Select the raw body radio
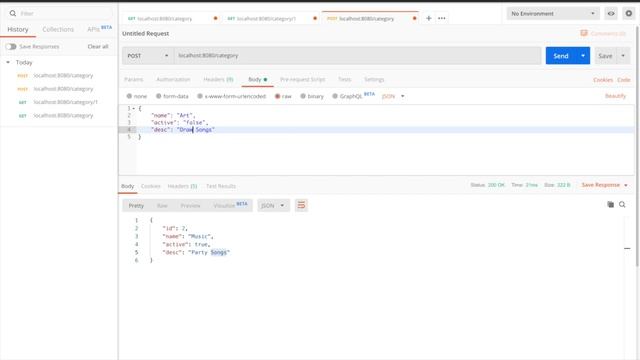This screenshot has height=360, width=640. [278, 96]
